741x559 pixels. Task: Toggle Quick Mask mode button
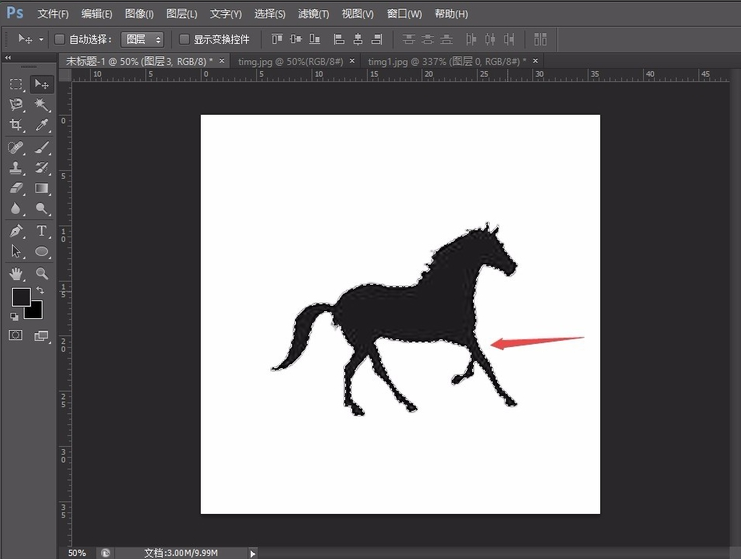tap(16, 336)
